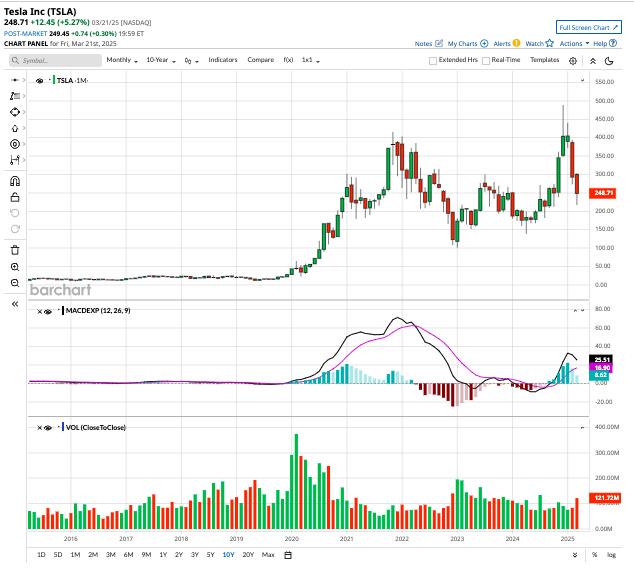
Task: Open the 1x1 grid layout dropdown
Action: tap(311, 60)
